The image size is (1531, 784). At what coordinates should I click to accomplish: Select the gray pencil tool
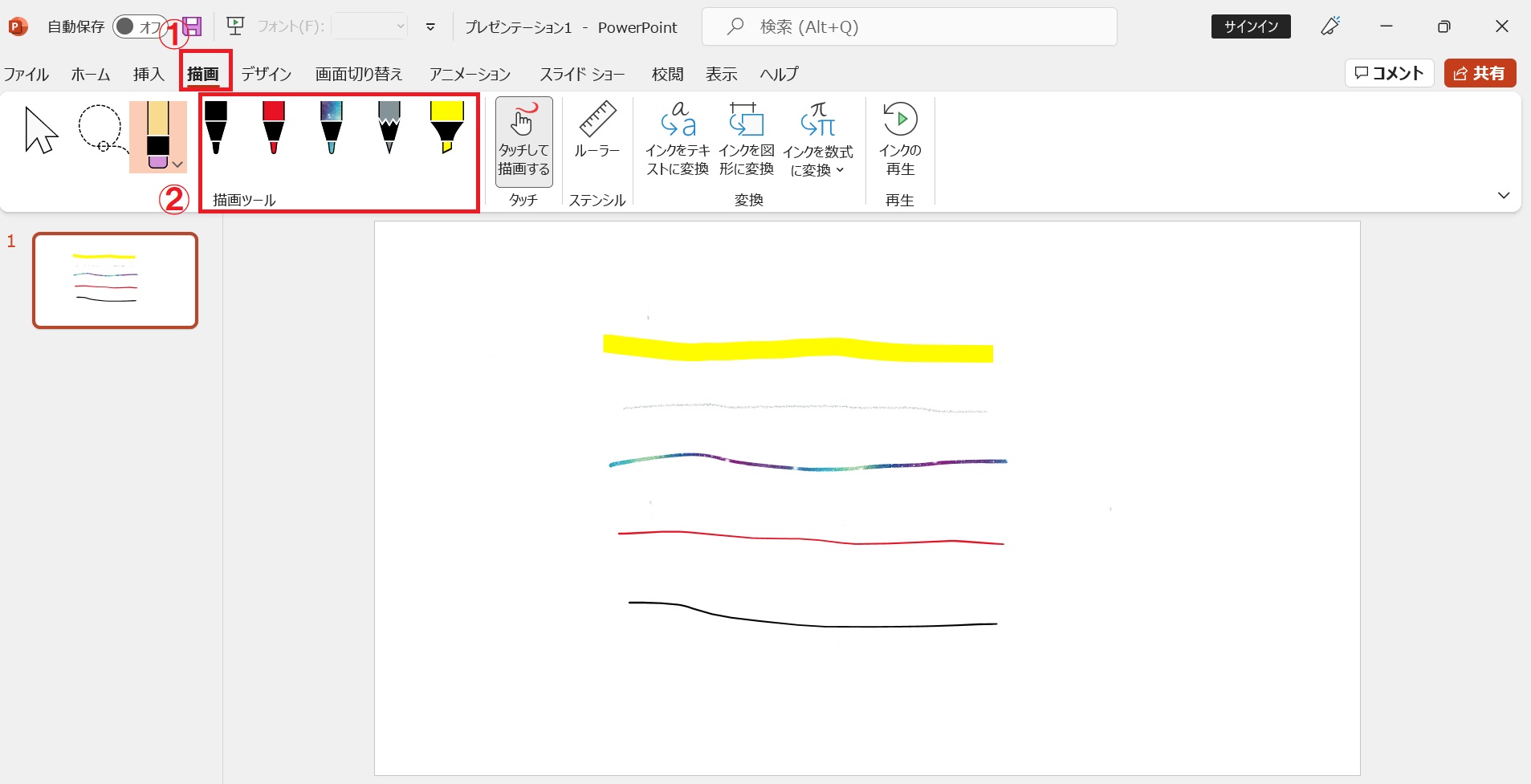[x=389, y=127]
